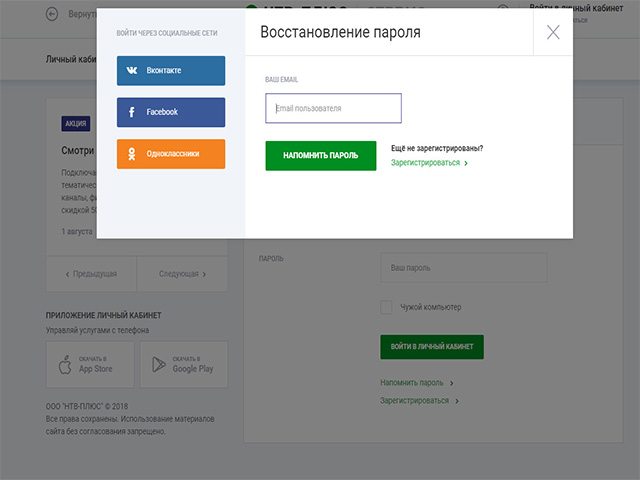Click the Одноклассники logo icon
This screenshot has height=480, width=640.
[131, 154]
